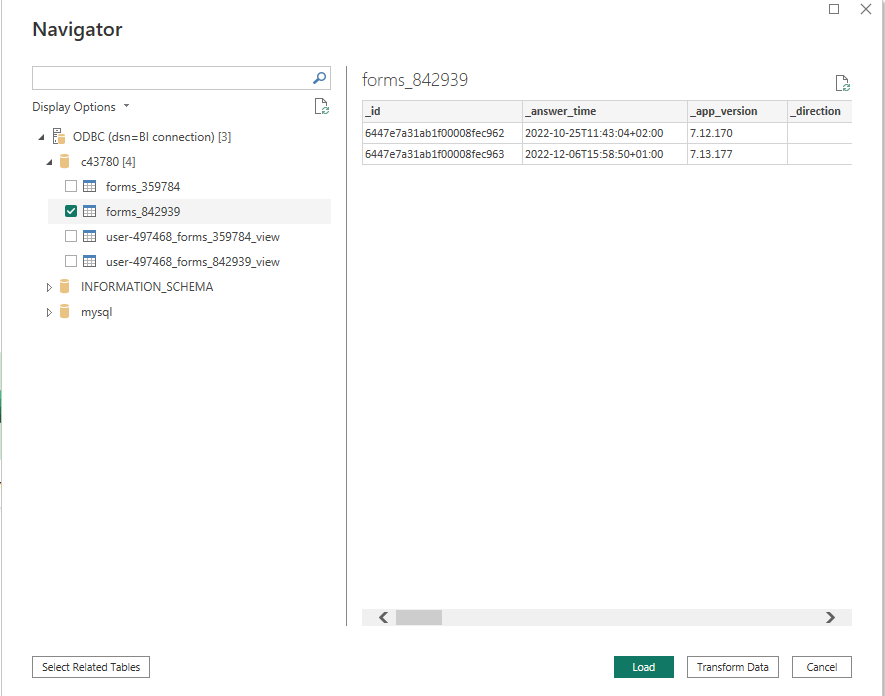Click the horizontal scrollbar thumb
885x696 pixels.
tap(419, 618)
